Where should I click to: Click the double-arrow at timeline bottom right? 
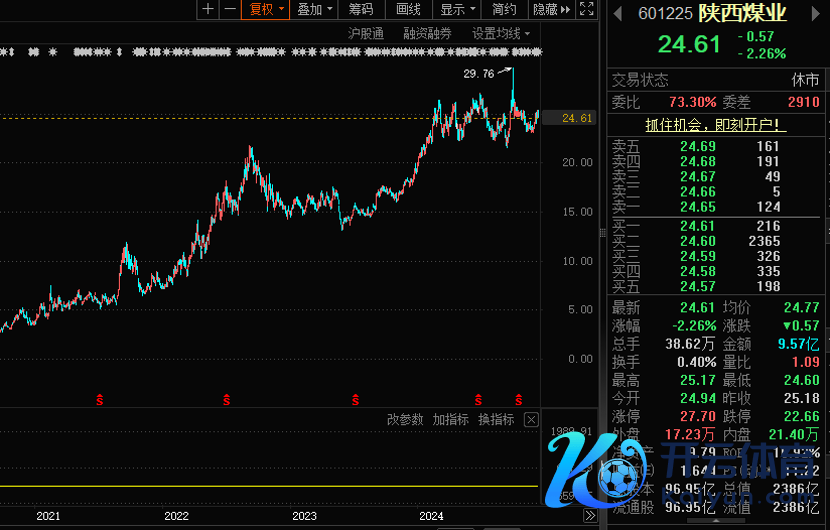[591, 516]
